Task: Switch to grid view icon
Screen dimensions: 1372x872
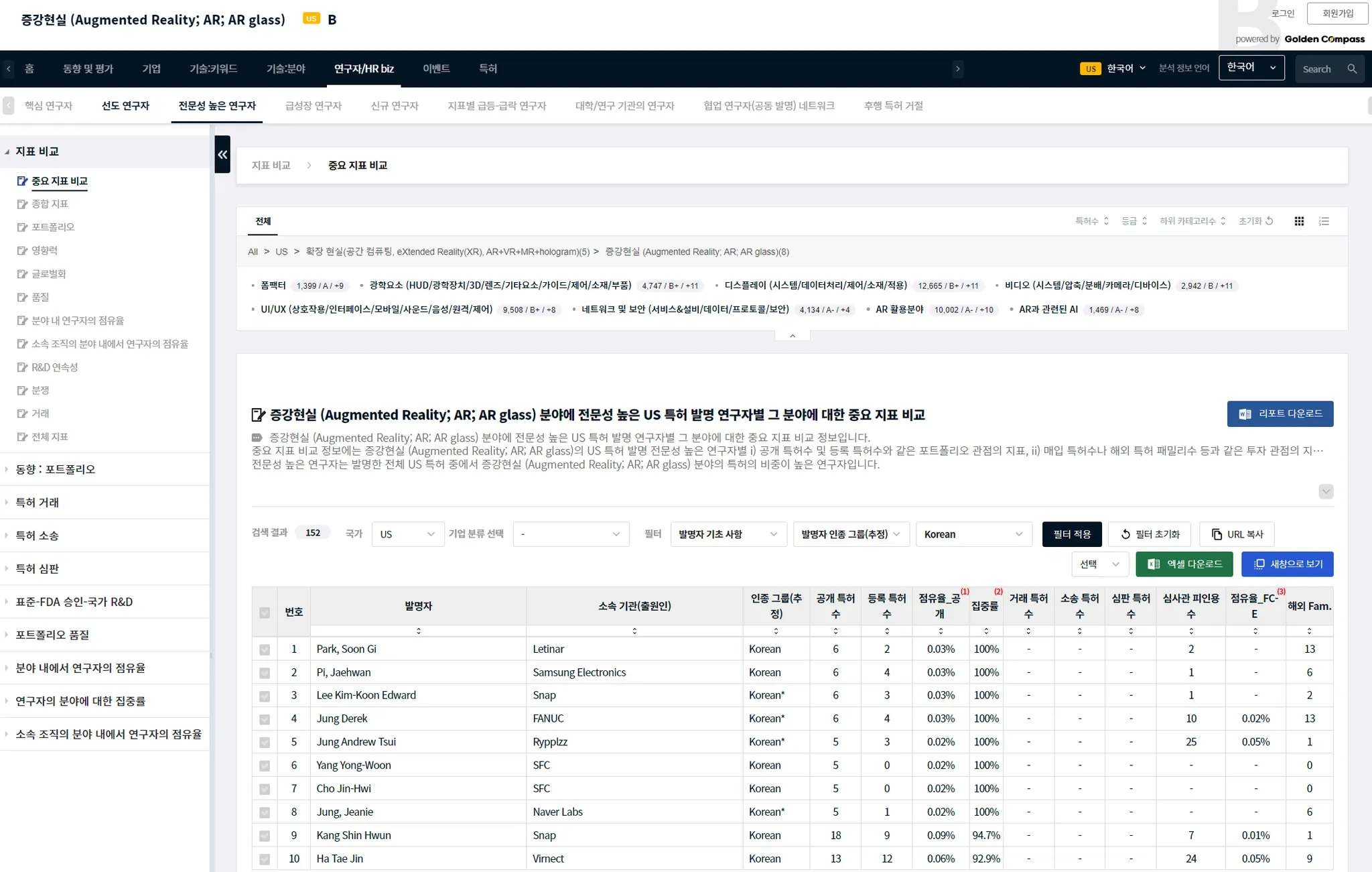Action: point(1299,221)
